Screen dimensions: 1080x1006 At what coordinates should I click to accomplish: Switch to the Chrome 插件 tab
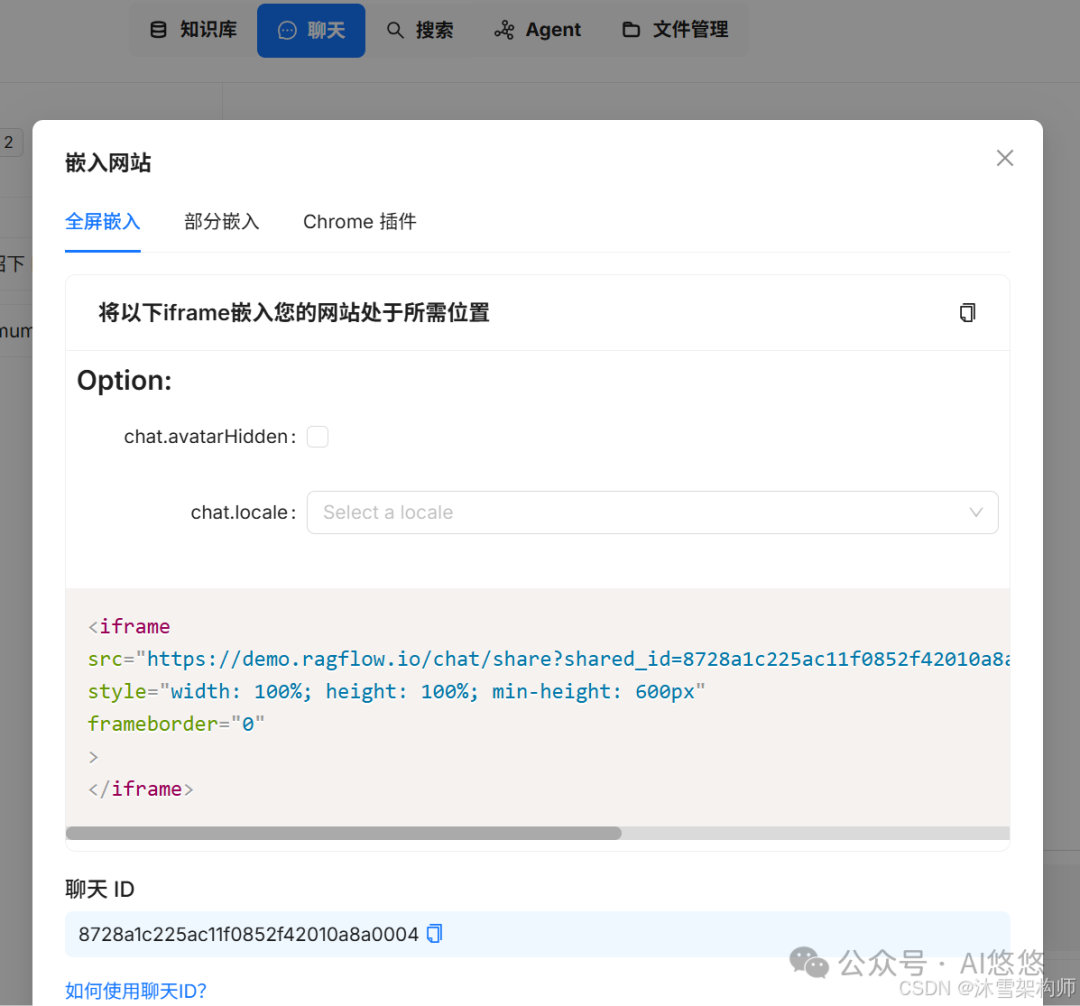pos(360,222)
